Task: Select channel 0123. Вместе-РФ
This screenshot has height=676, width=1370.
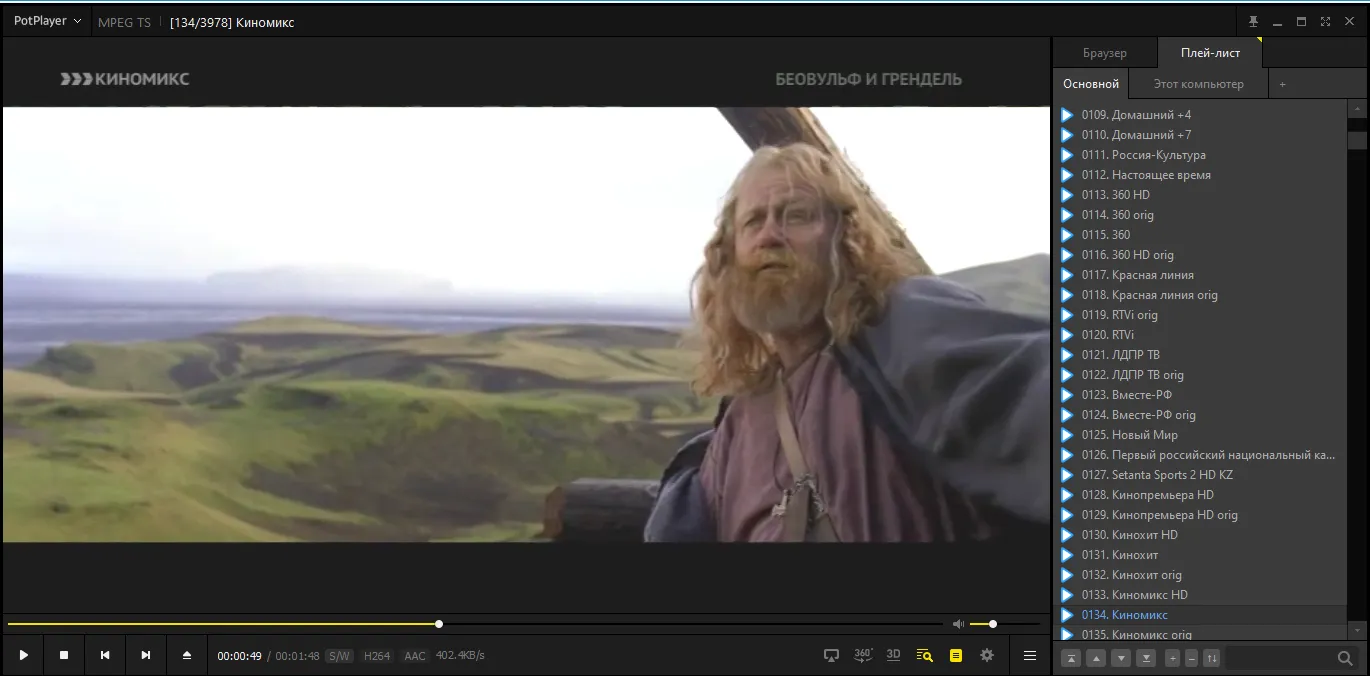Action: click(1201, 395)
